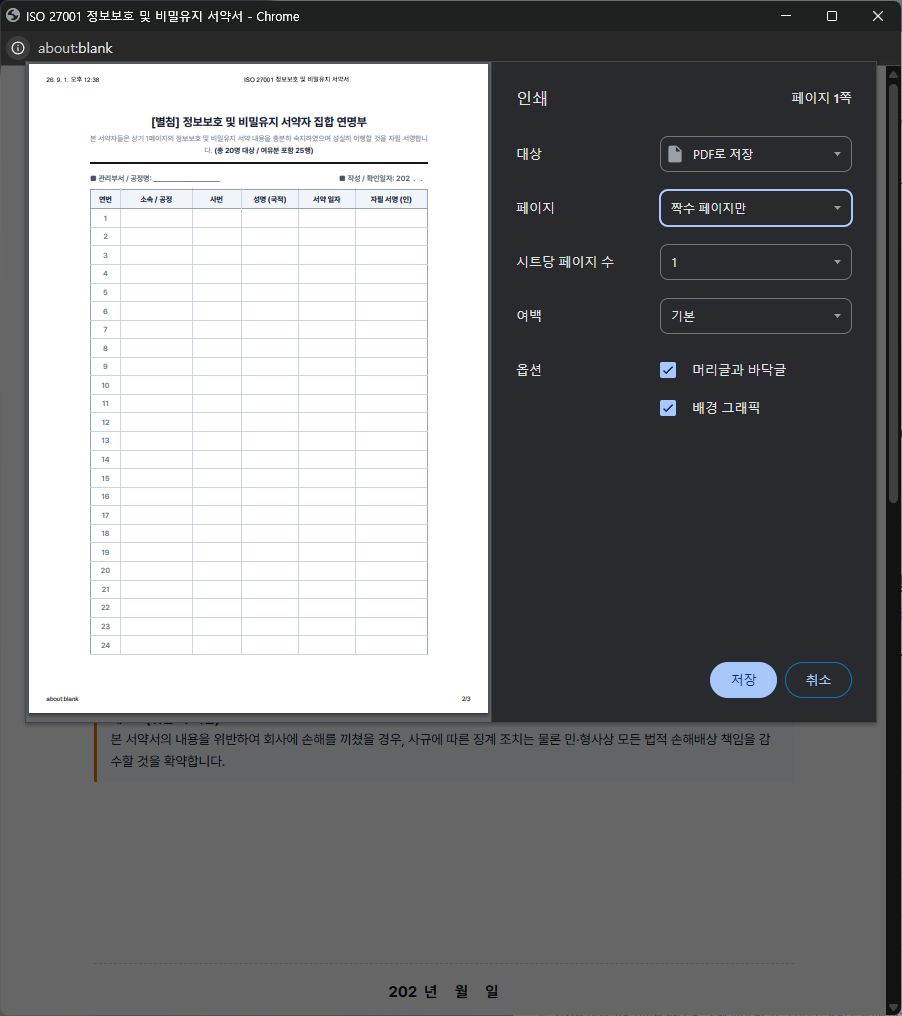Click the 시트당 페이지 수 label
This screenshot has height=1016, width=902.
[565, 262]
